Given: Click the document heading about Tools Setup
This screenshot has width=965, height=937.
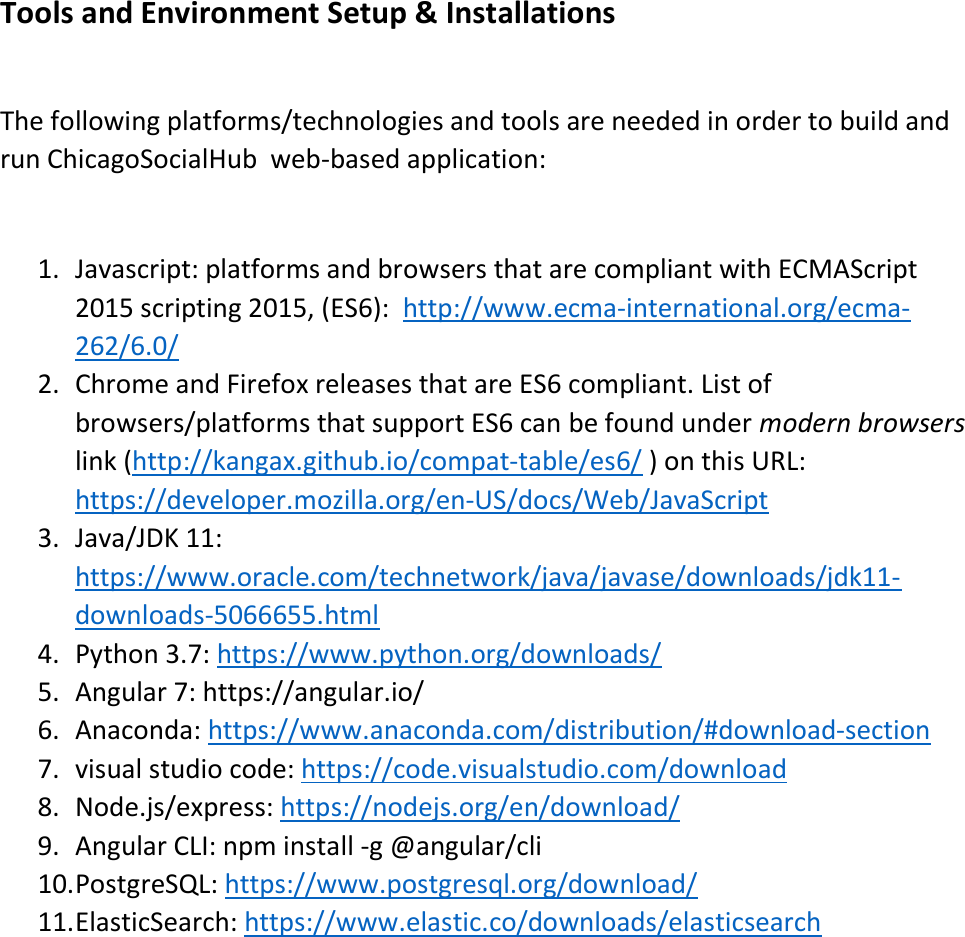Looking at the screenshot, I should click(x=307, y=15).
